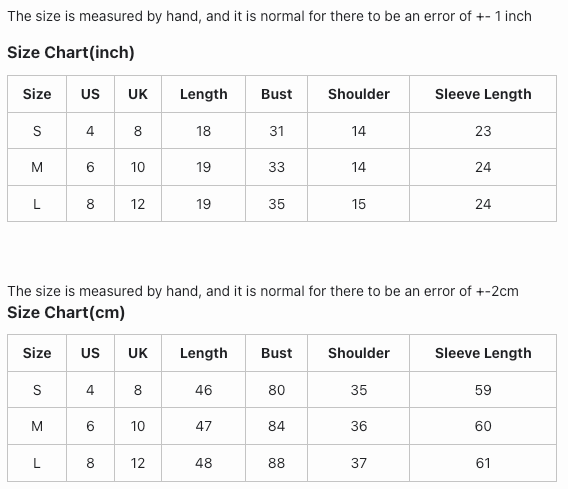Click shoulder value 15 in inch table
The height and width of the screenshot is (489, 568).
coord(359,204)
